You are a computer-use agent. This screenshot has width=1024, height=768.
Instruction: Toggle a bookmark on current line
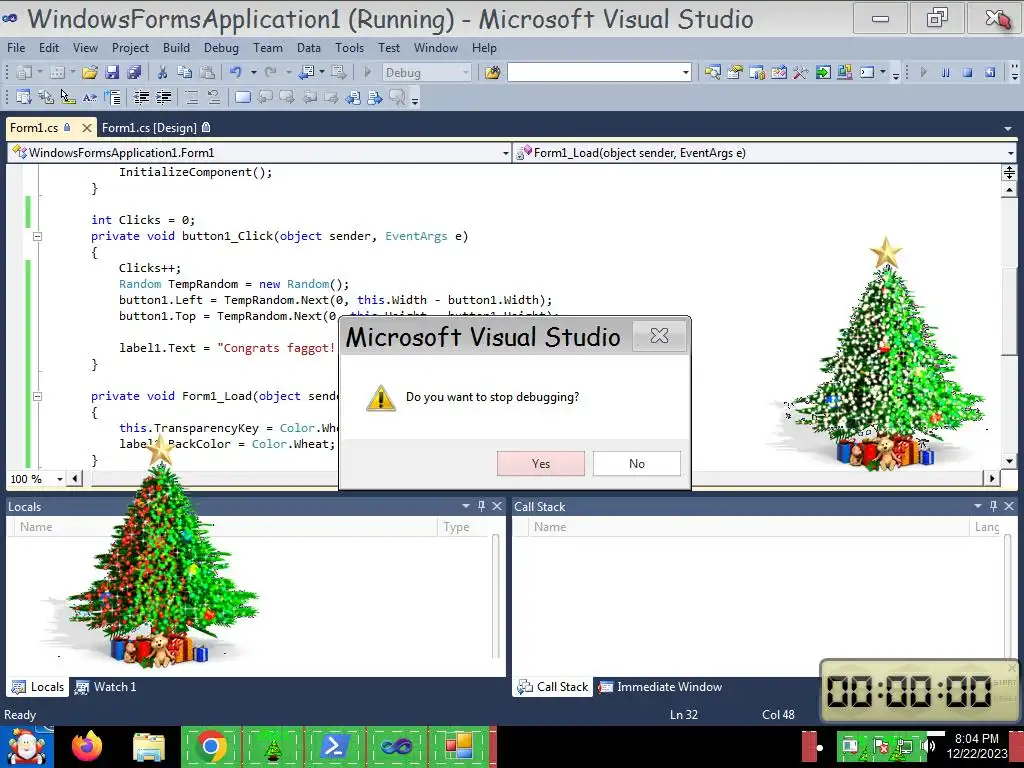(242, 98)
